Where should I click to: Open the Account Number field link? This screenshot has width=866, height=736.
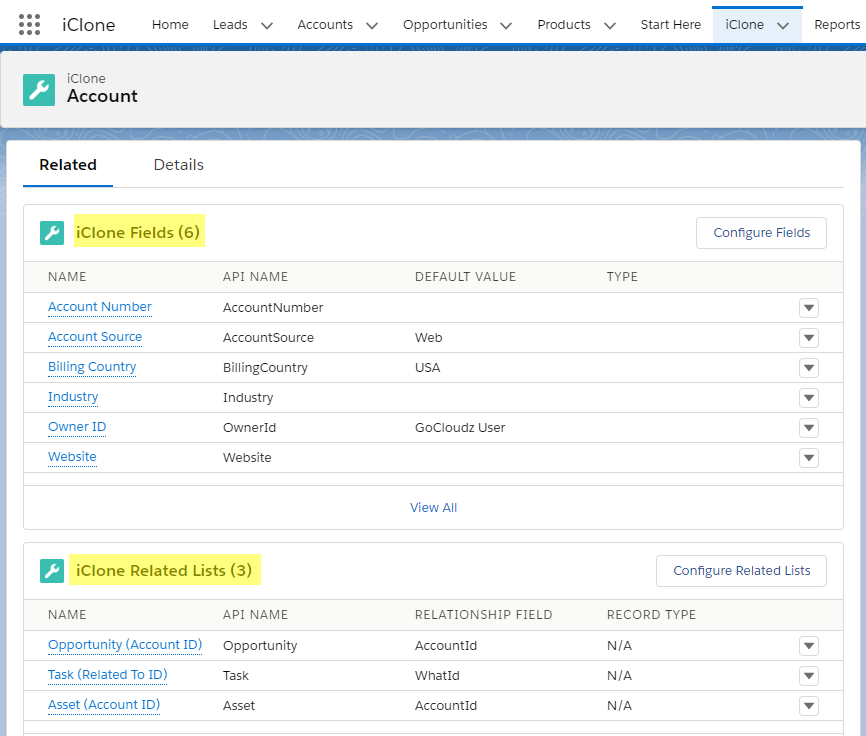pyautogui.click(x=99, y=307)
